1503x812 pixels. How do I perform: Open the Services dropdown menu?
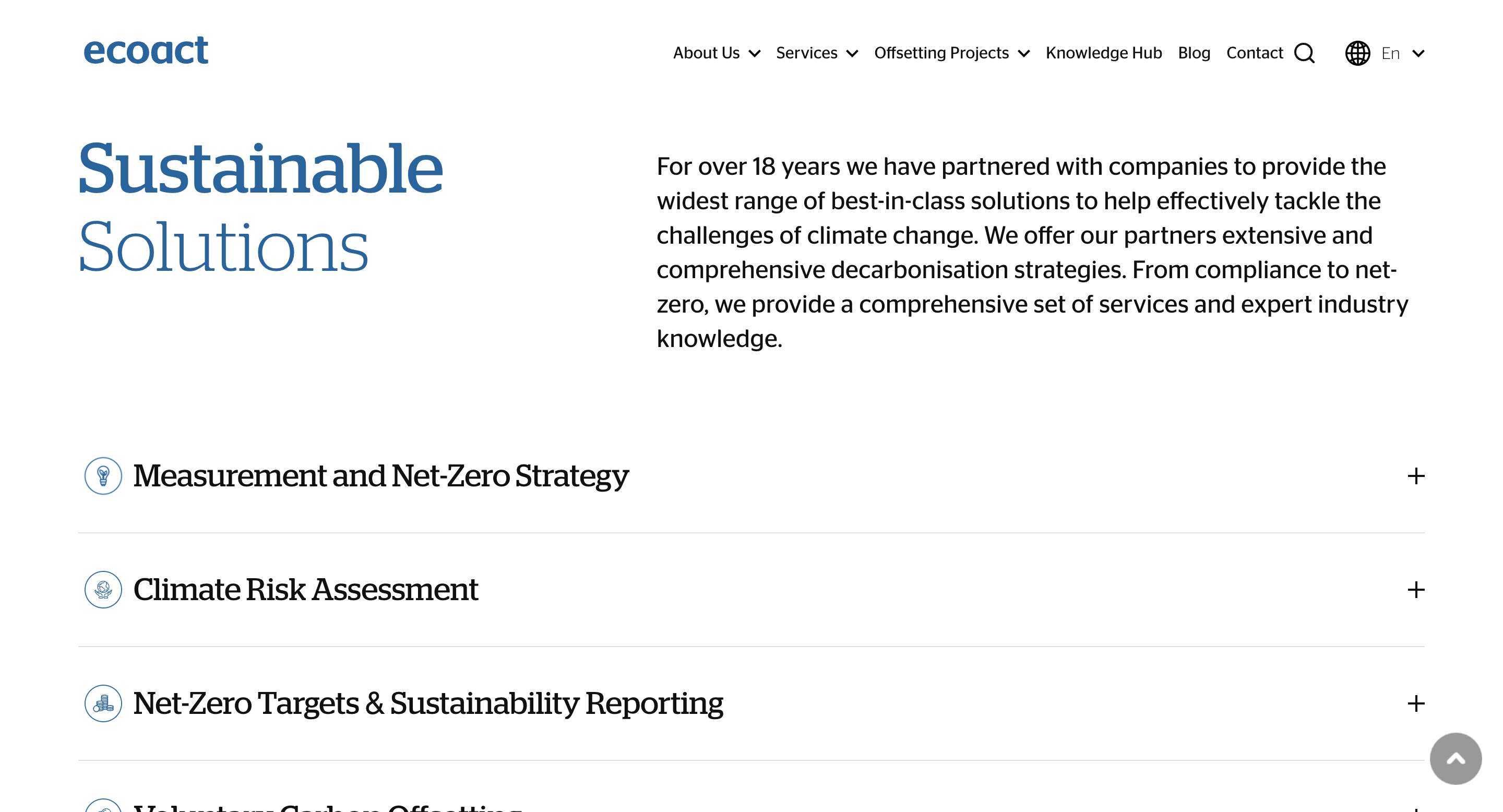(x=817, y=53)
